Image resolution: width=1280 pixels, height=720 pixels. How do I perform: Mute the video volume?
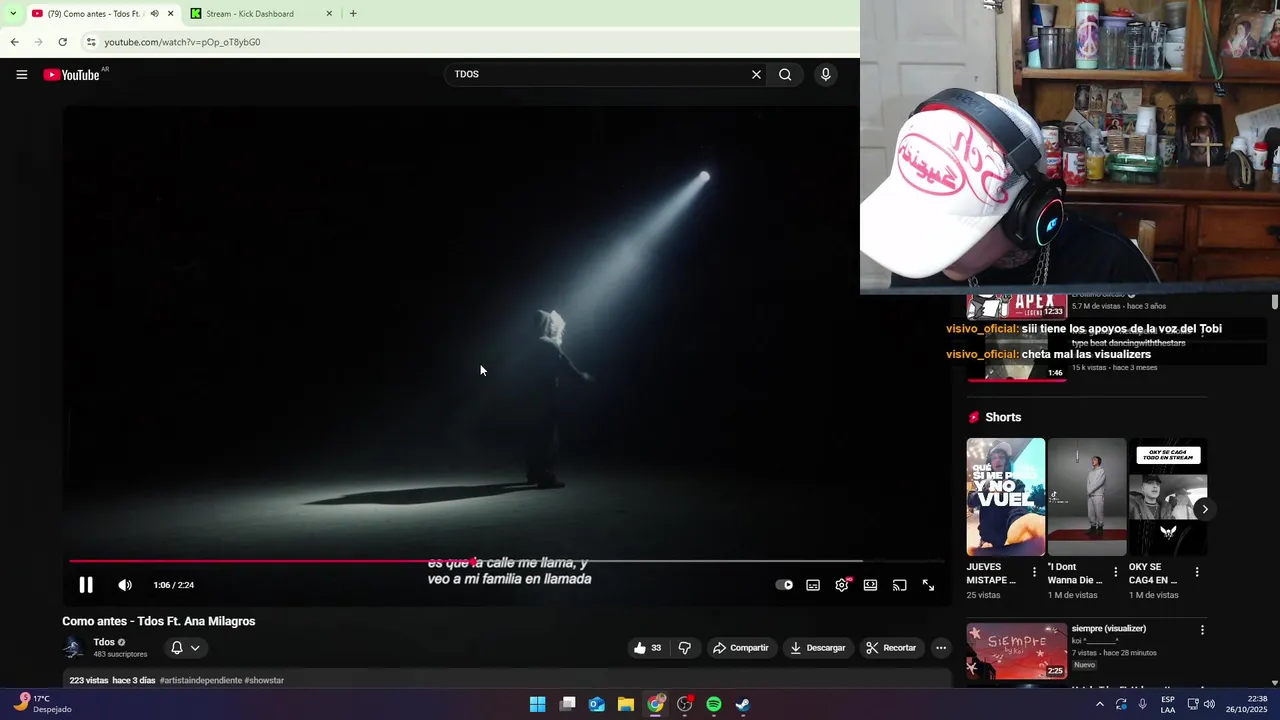[x=125, y=585]
